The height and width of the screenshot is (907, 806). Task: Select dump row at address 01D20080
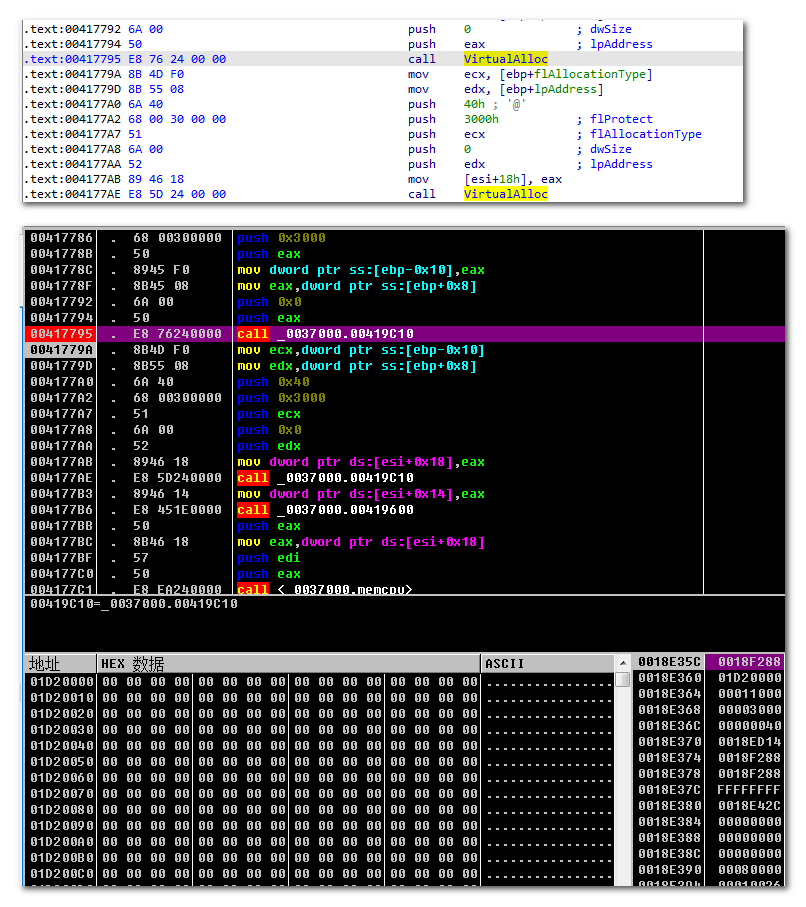319,810
